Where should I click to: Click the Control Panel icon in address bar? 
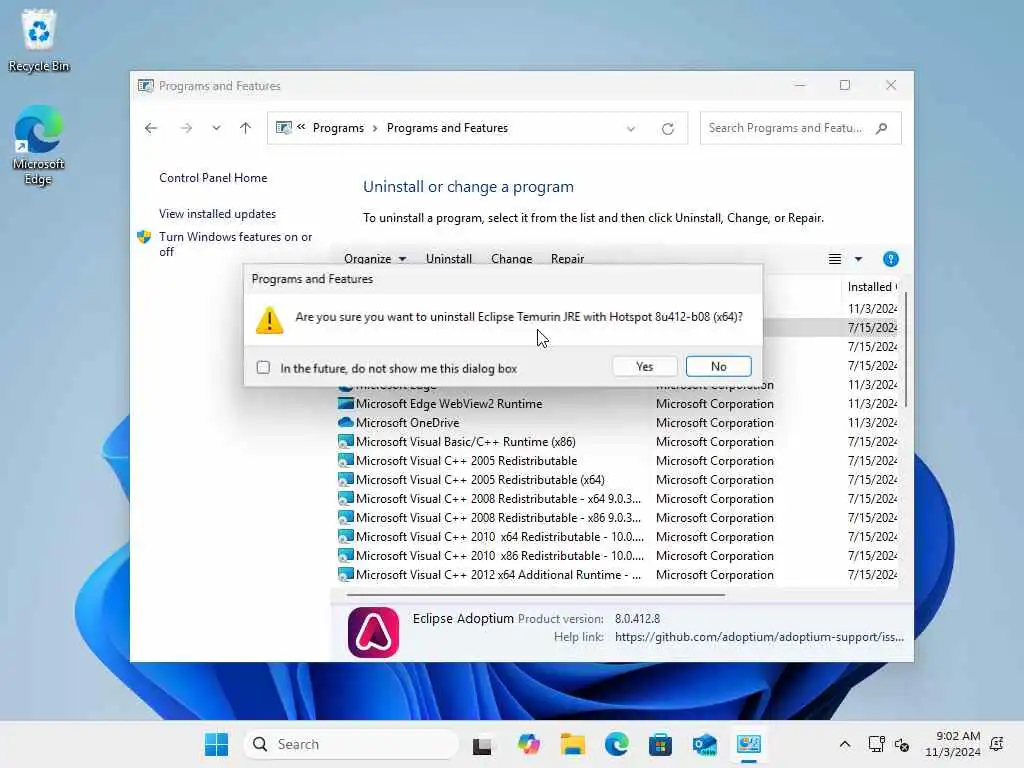coord(283,128)
